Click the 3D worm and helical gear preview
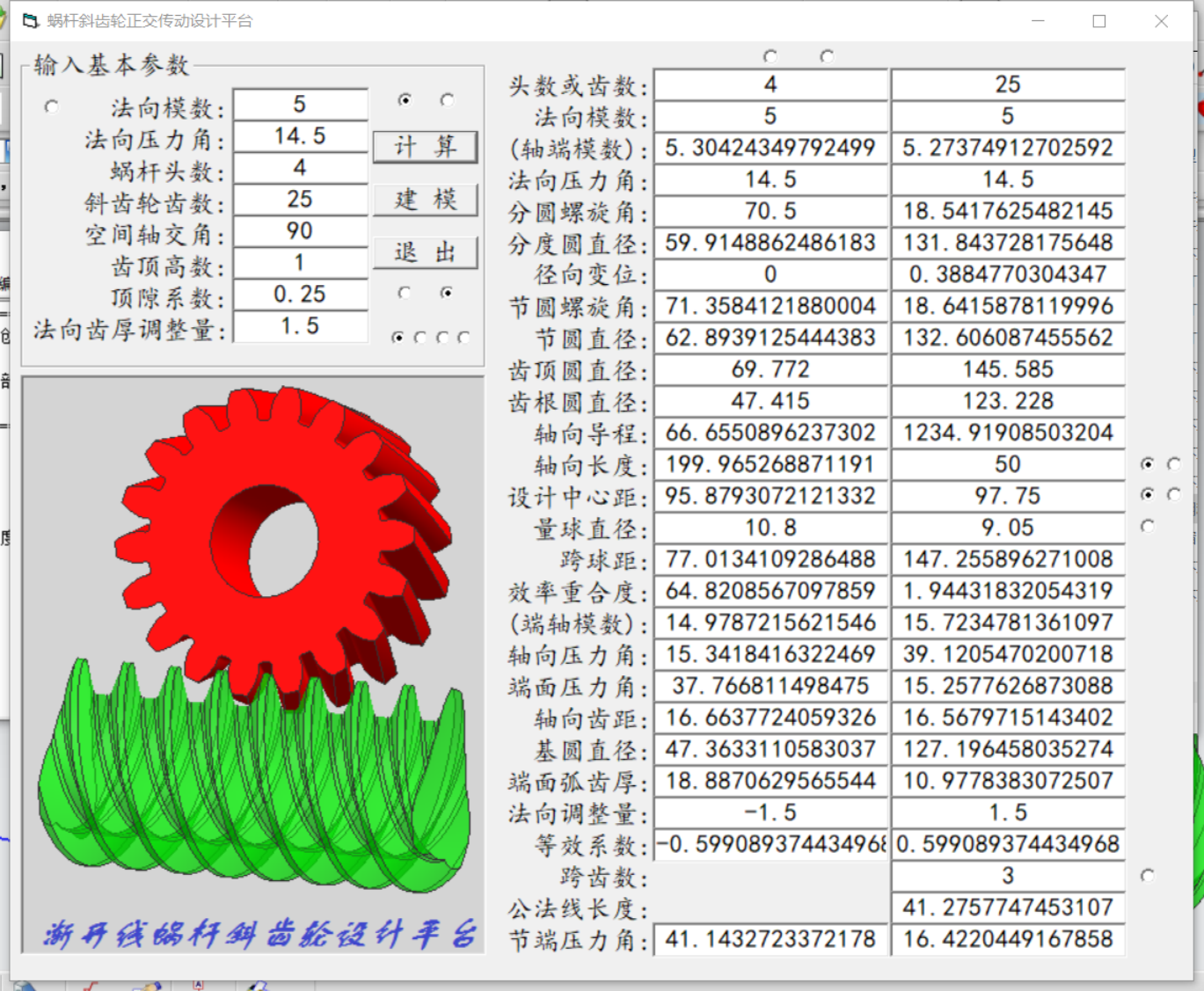This screenshot has width=1204, height=991. (253, 665)
